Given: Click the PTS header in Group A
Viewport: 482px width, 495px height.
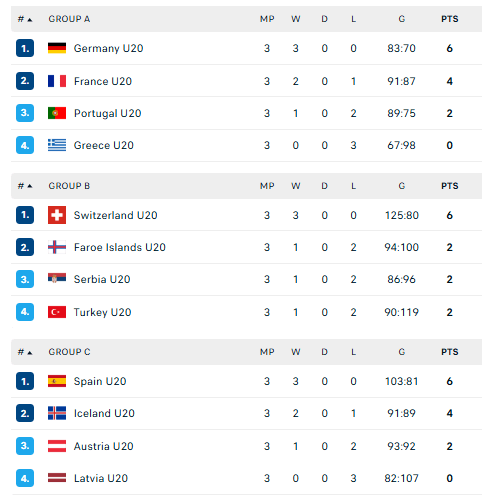Looking at the screenshot, I should pos(450,19).
